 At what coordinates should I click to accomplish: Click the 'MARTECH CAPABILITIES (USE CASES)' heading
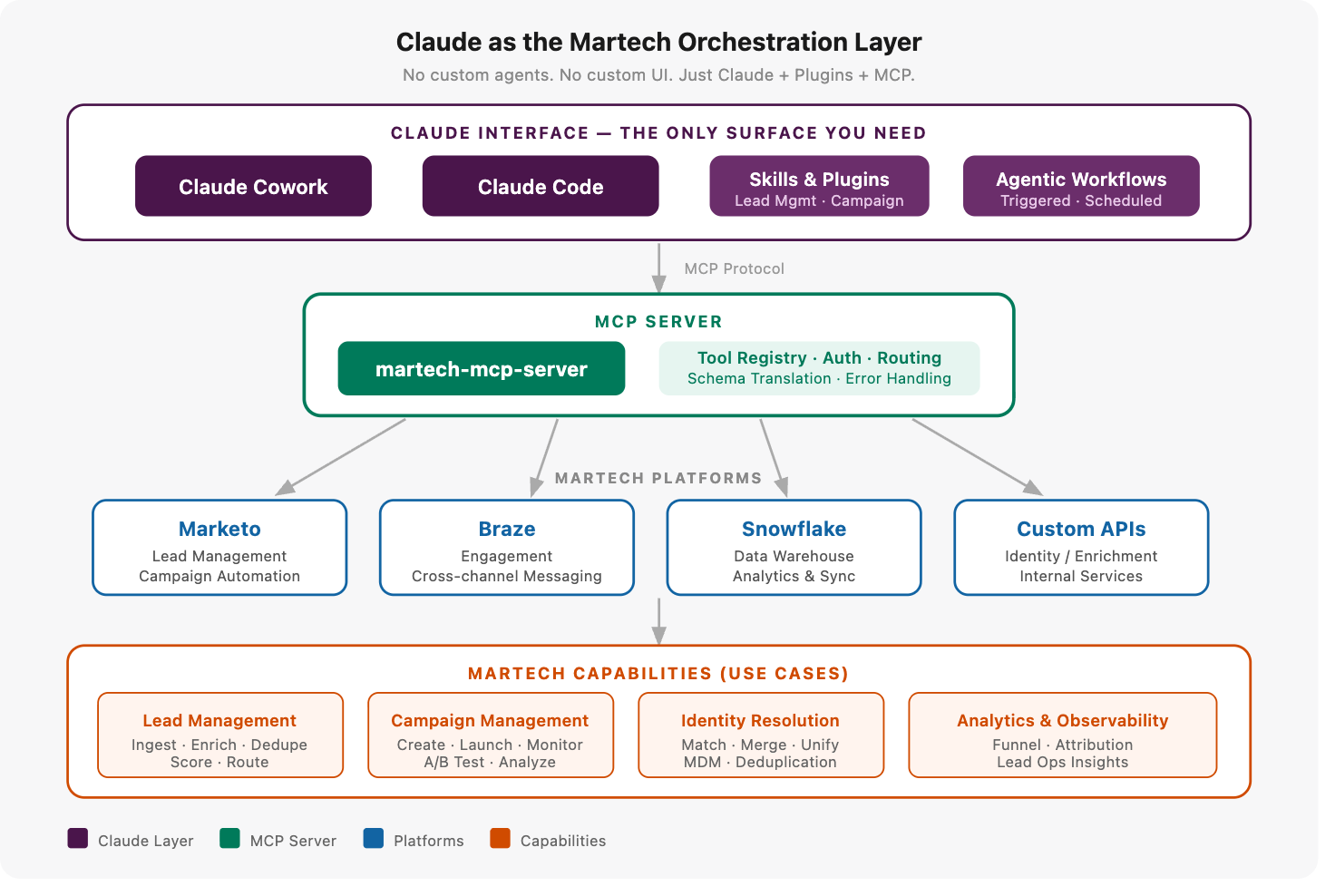(x=658, y=674)
